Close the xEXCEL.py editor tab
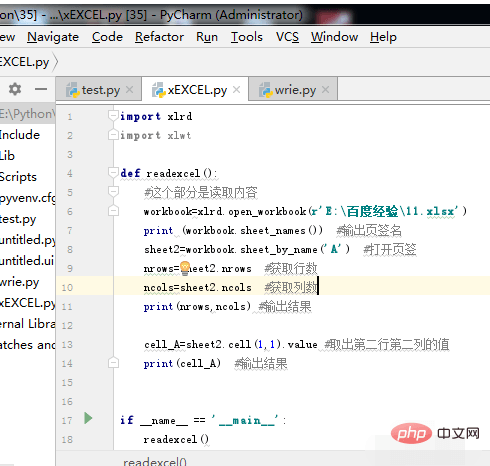490x466 pixels. point(236,89)
